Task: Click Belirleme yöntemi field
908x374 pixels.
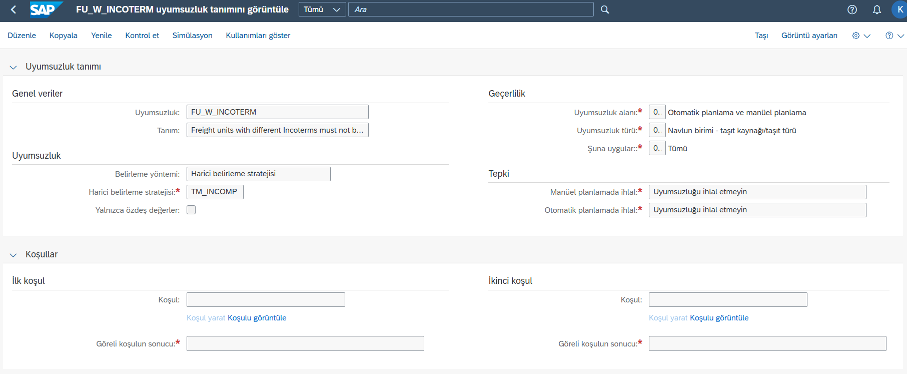Action: point(258,174)
